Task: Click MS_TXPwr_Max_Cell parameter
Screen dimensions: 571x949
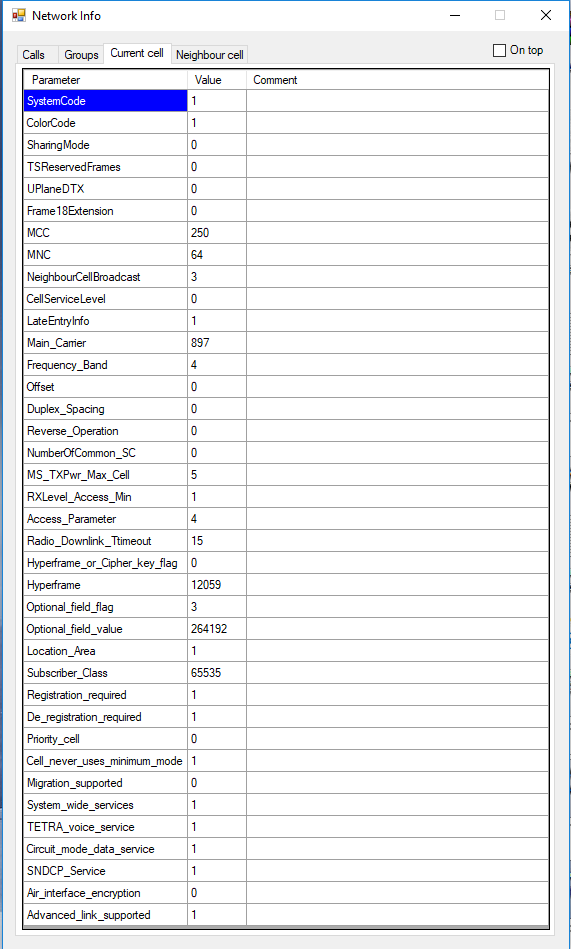Action: pos(105,475)
